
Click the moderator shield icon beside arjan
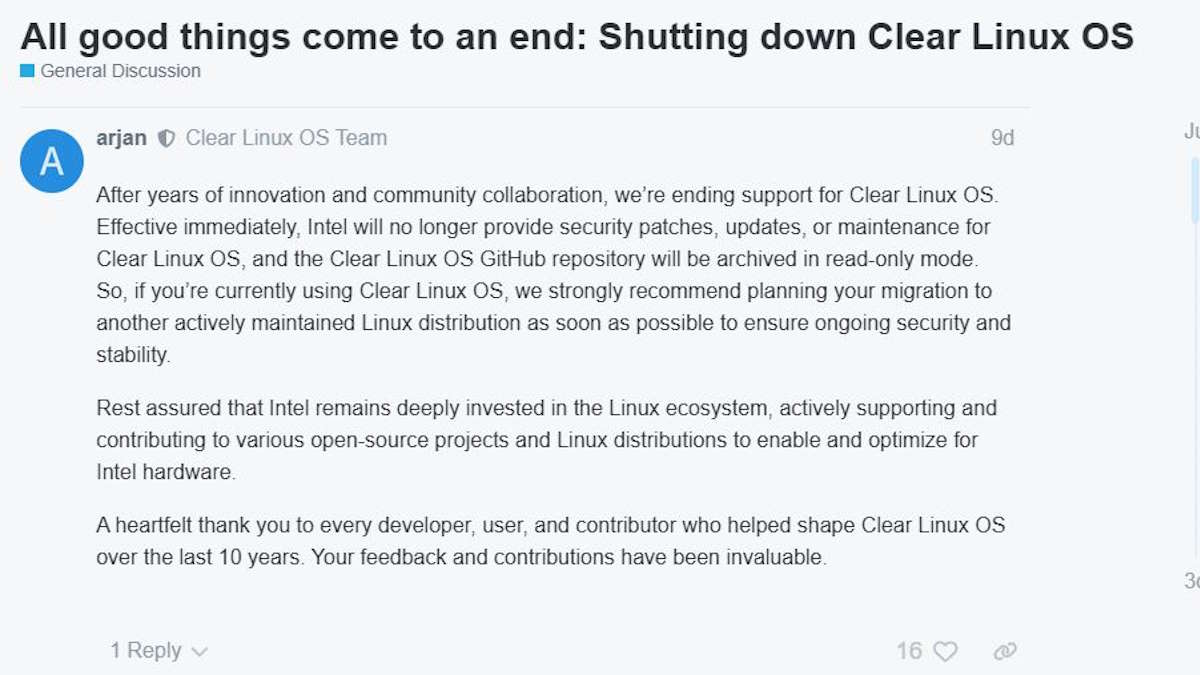(x=167, y=138)
